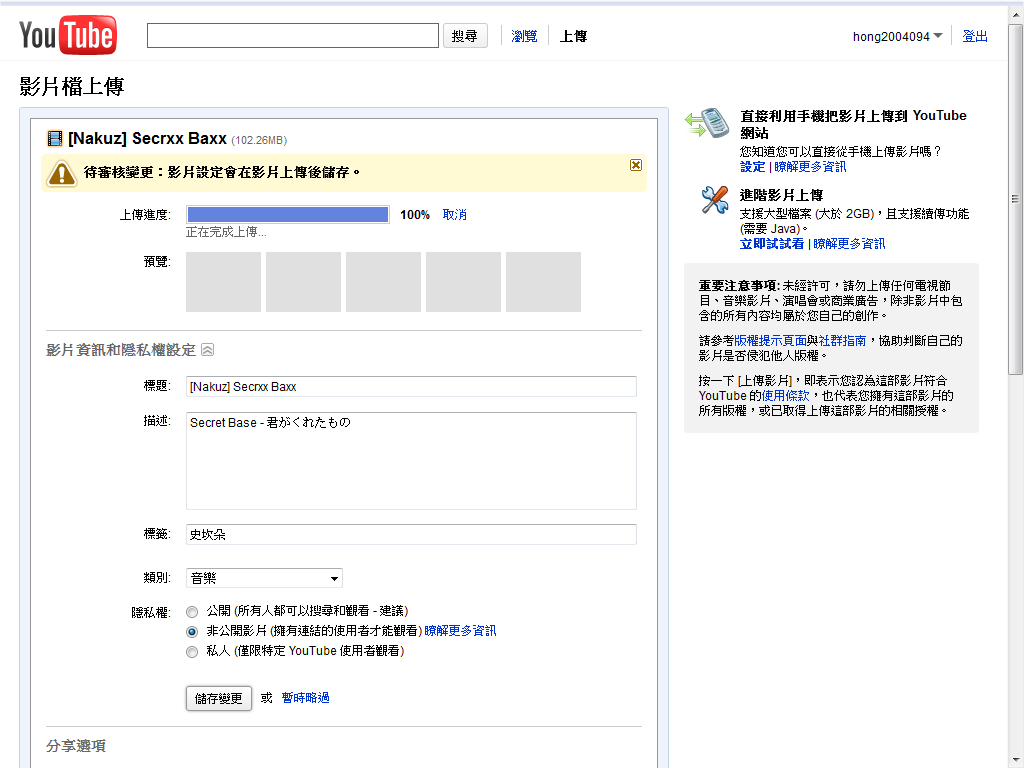Viewport: 1024px width, 768px height.
Task: Click the upload progress bar
Action: [x=288, y=215]
